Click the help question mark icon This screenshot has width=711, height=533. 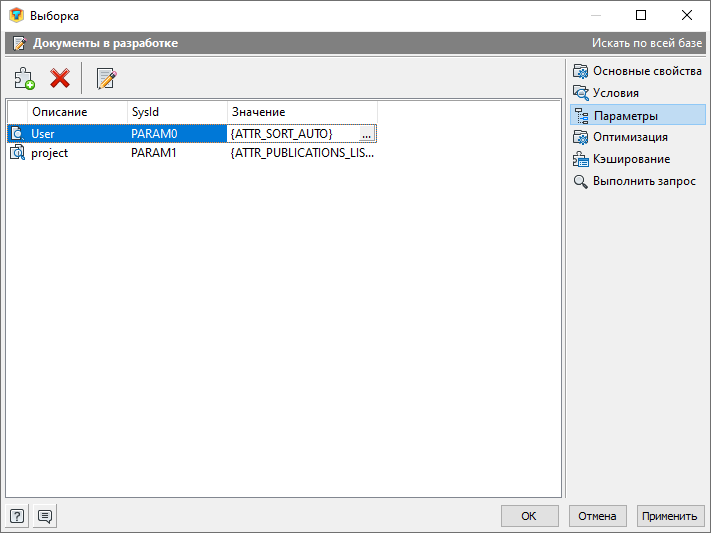pyautogui.click(x=18, y=516)
